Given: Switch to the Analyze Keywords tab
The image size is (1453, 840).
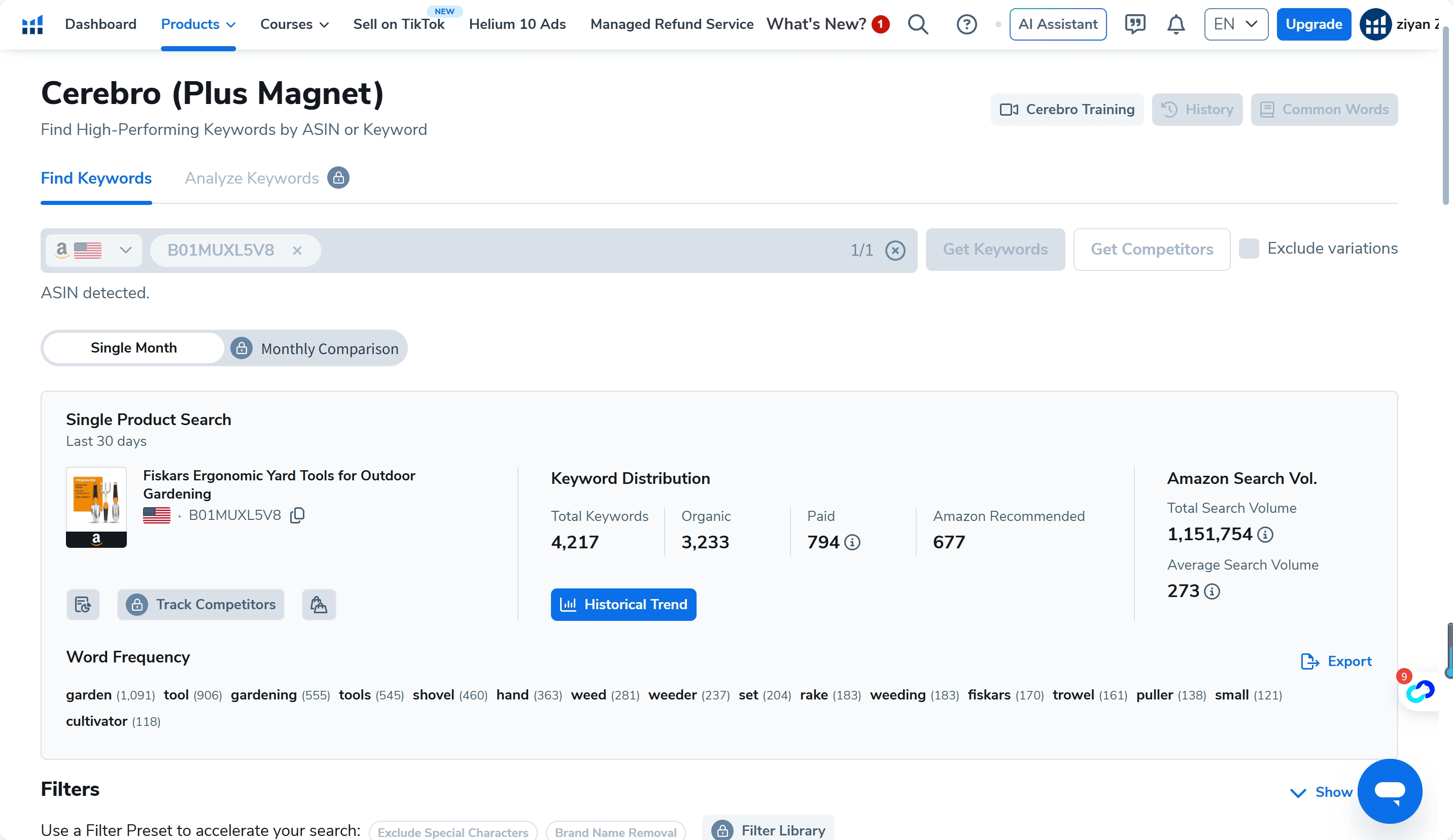Looking at the screenshot, I should [x=252, y=178].
